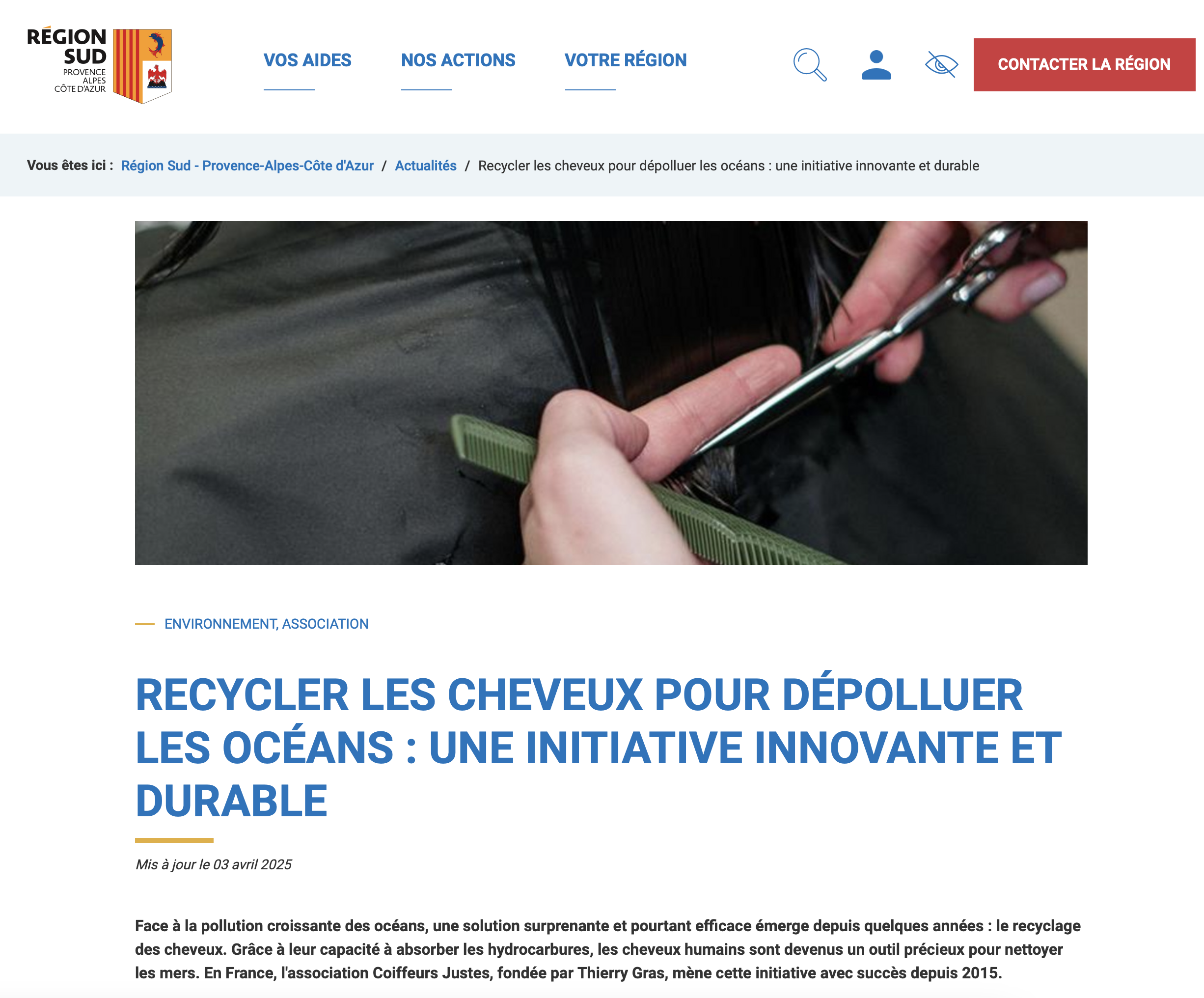Image resolution: width=1204 pixels, height=998 pixels.
Task: Click the gold underline beneath the headline
Action: point(174,840)
